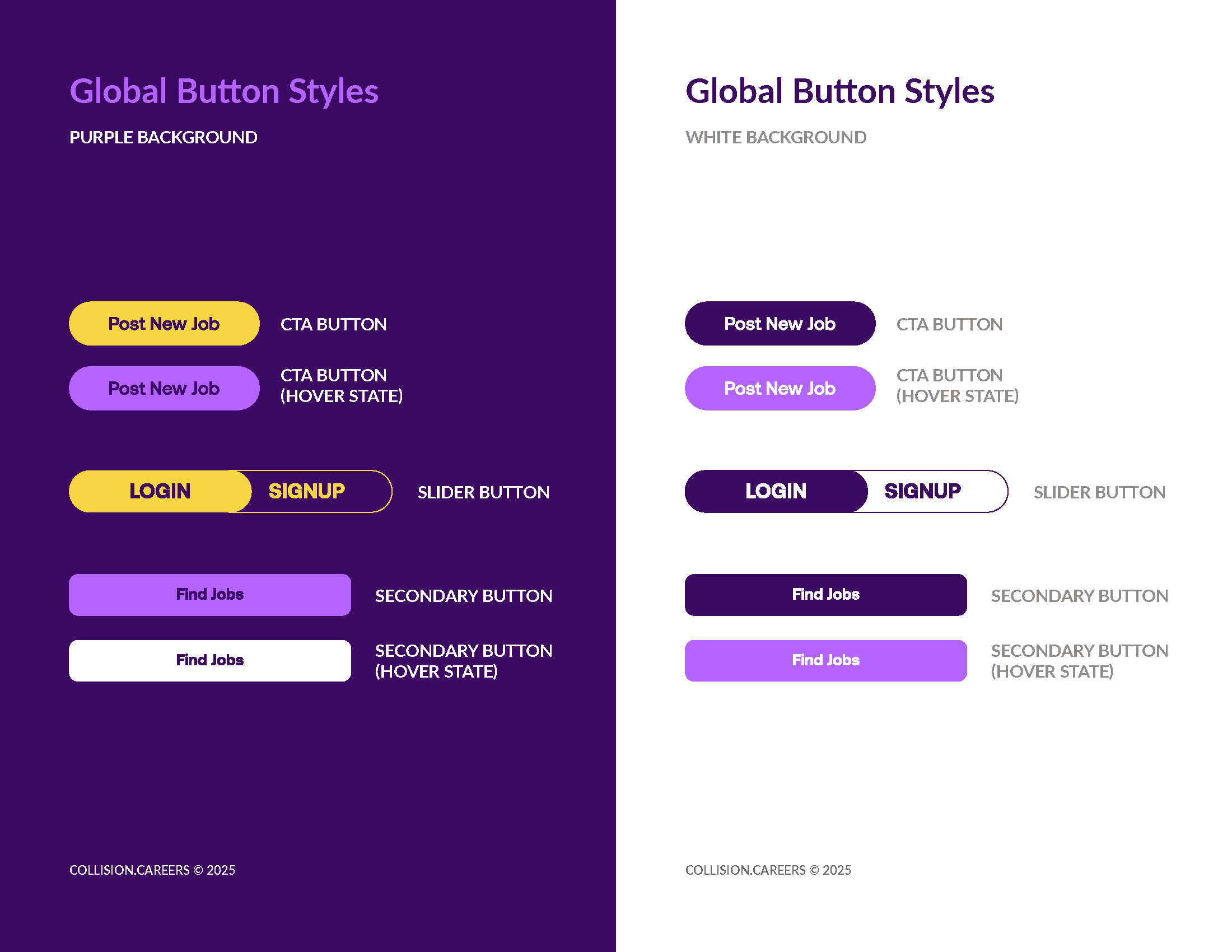
Task: Click the white hover-state Find Jobs button
Action: coord(209,660)
